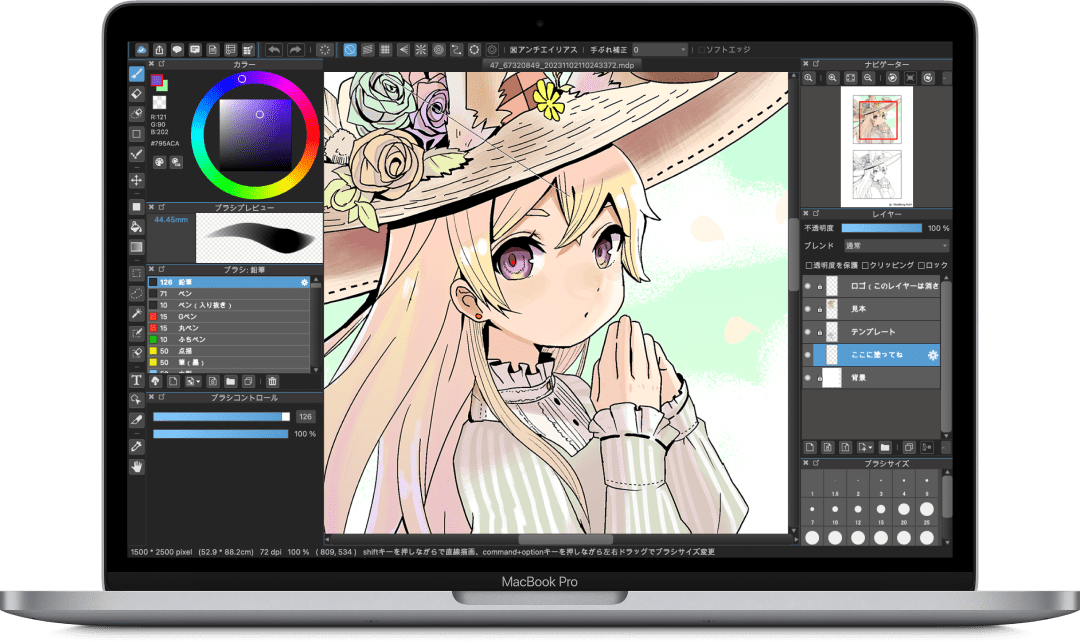Click the delete brush trash button
Image resolution: width=1080 pixels, height=643 pixels.
point(272,381)
